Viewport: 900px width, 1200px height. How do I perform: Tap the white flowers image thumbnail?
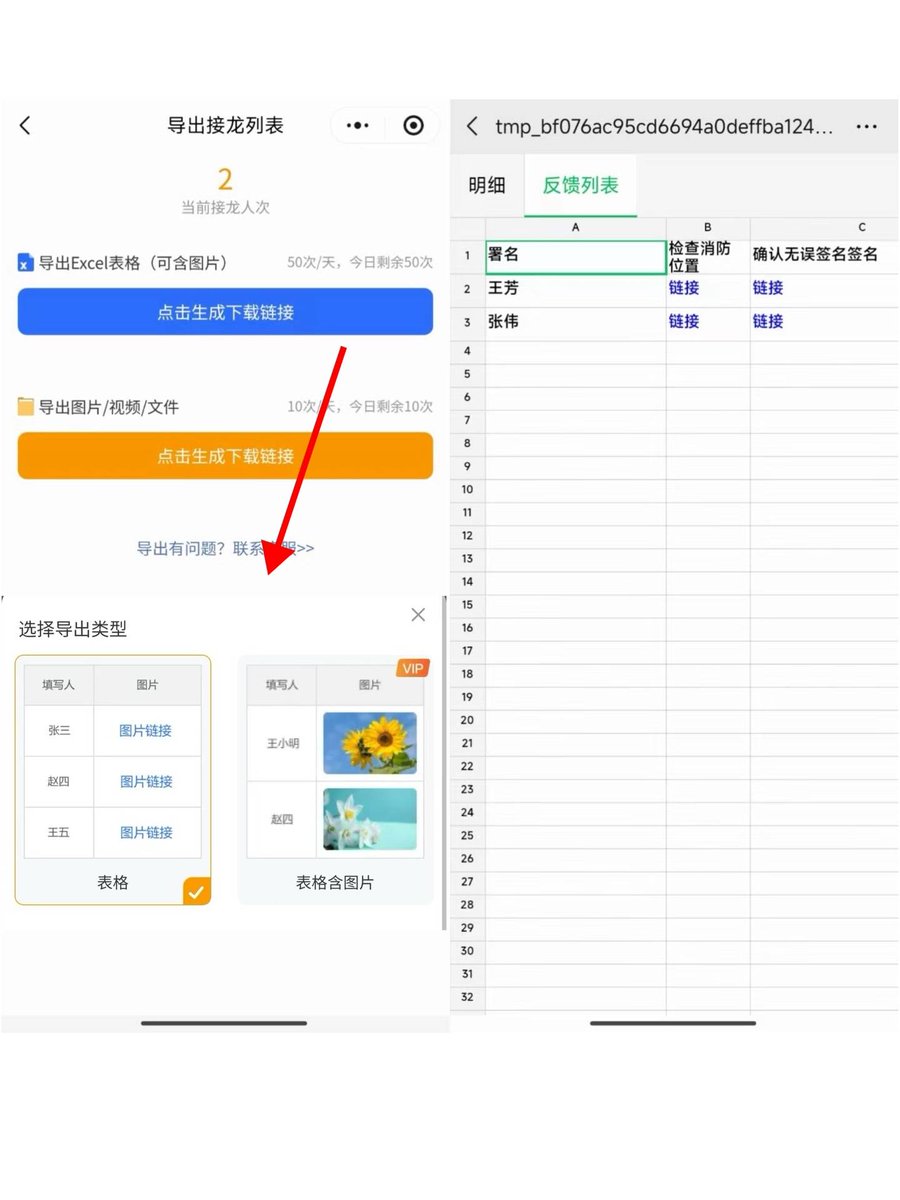[x=370, y=819]
